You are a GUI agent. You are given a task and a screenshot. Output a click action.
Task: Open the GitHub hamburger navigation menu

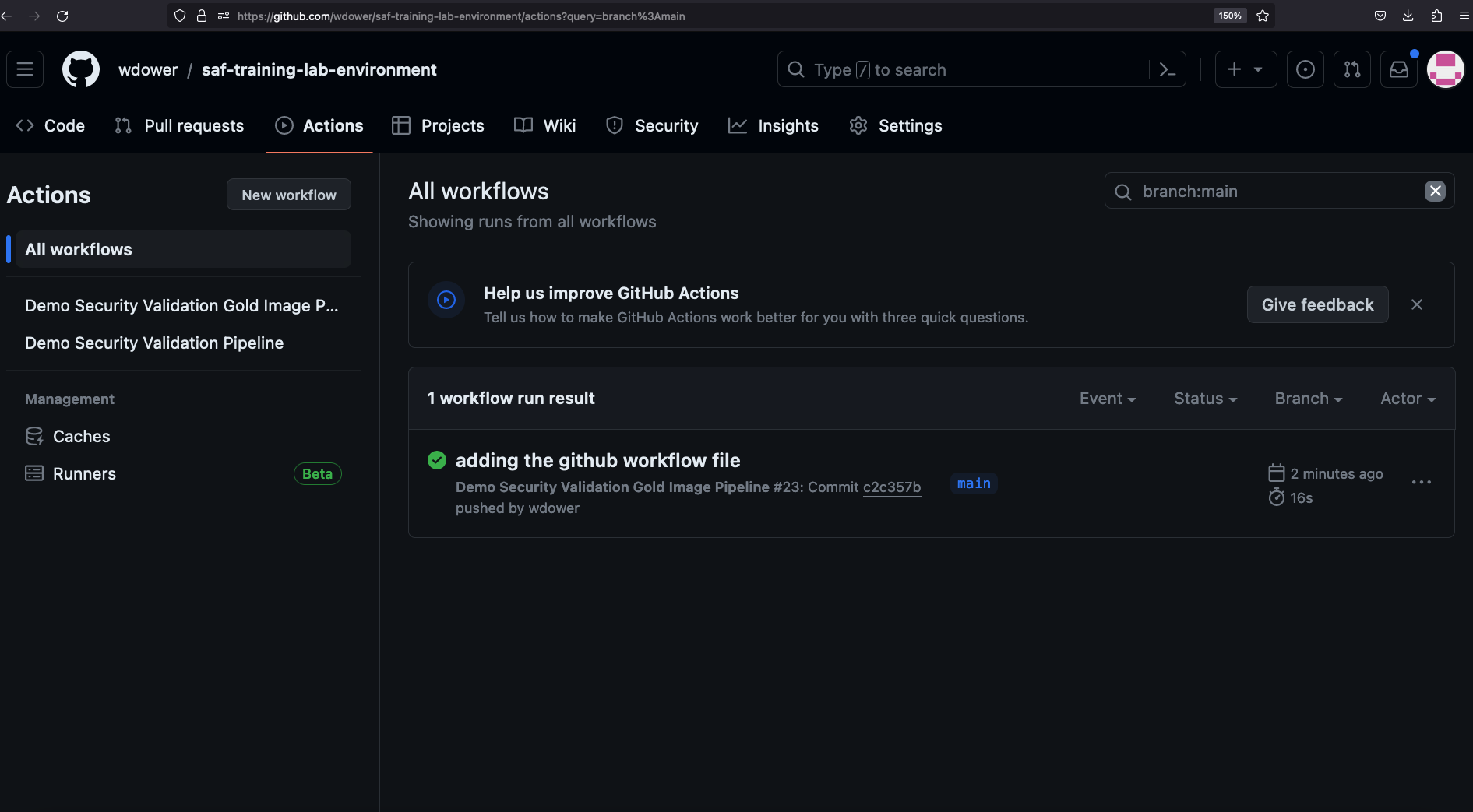point(25,70)
